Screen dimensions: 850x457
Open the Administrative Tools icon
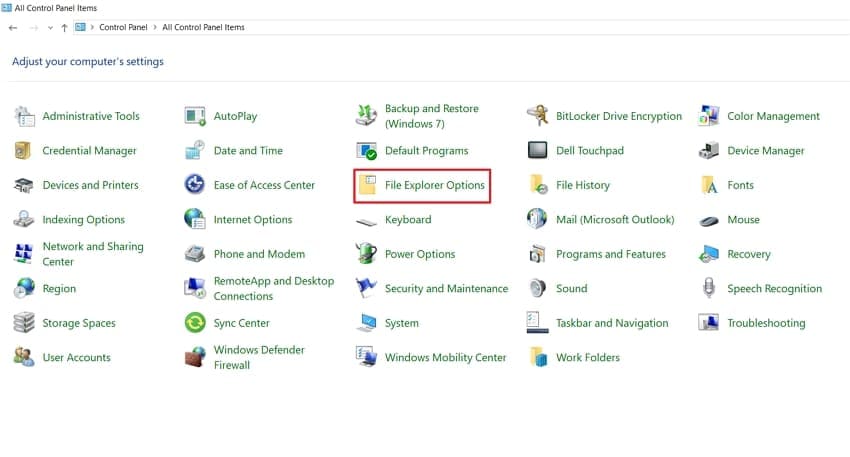pos(24,116)
